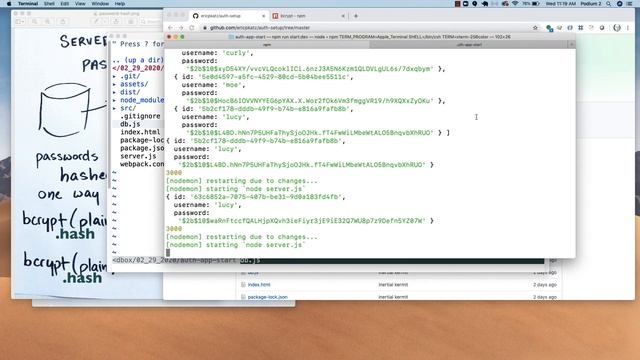Open the Notification Center list icon
Viewport: 640px width, 360px height.
(629, 4)
